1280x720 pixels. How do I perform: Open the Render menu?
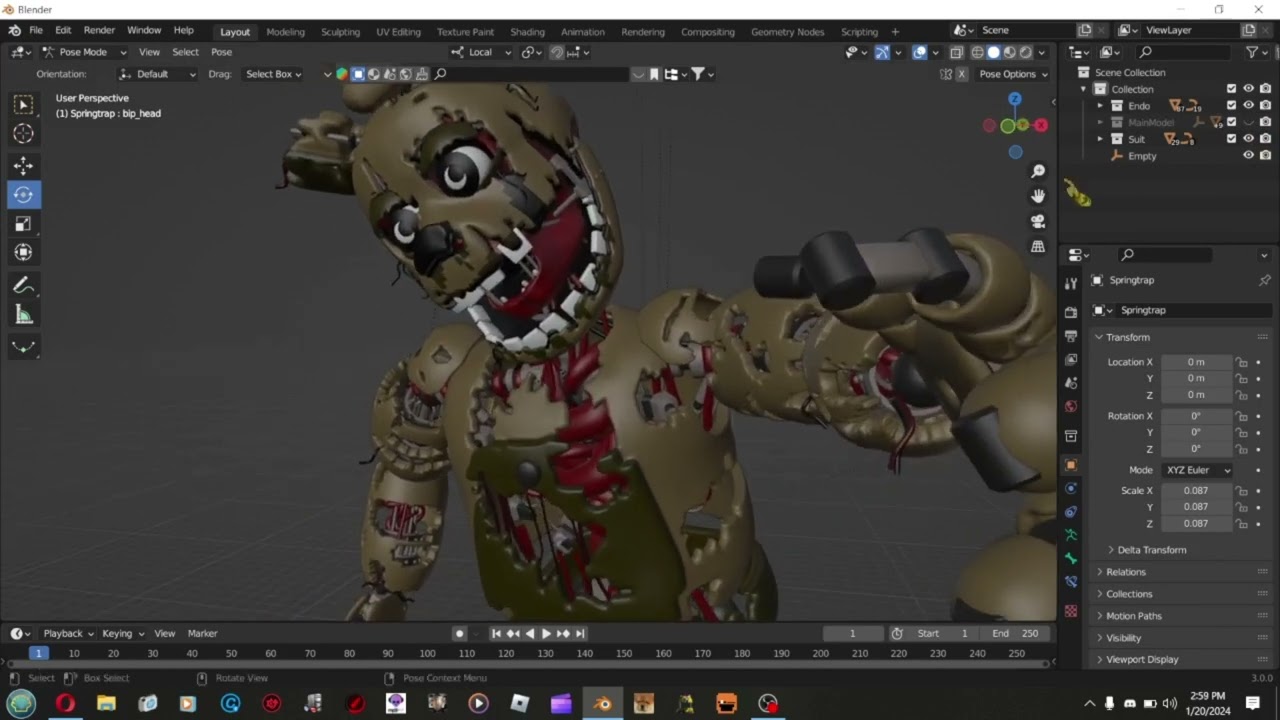click(99, 31)
